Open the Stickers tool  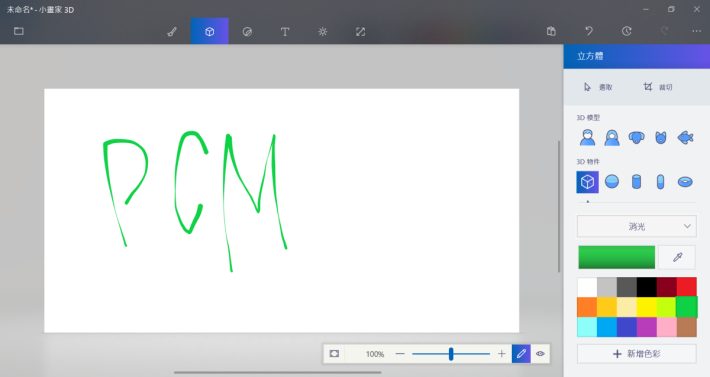[247, 32]
